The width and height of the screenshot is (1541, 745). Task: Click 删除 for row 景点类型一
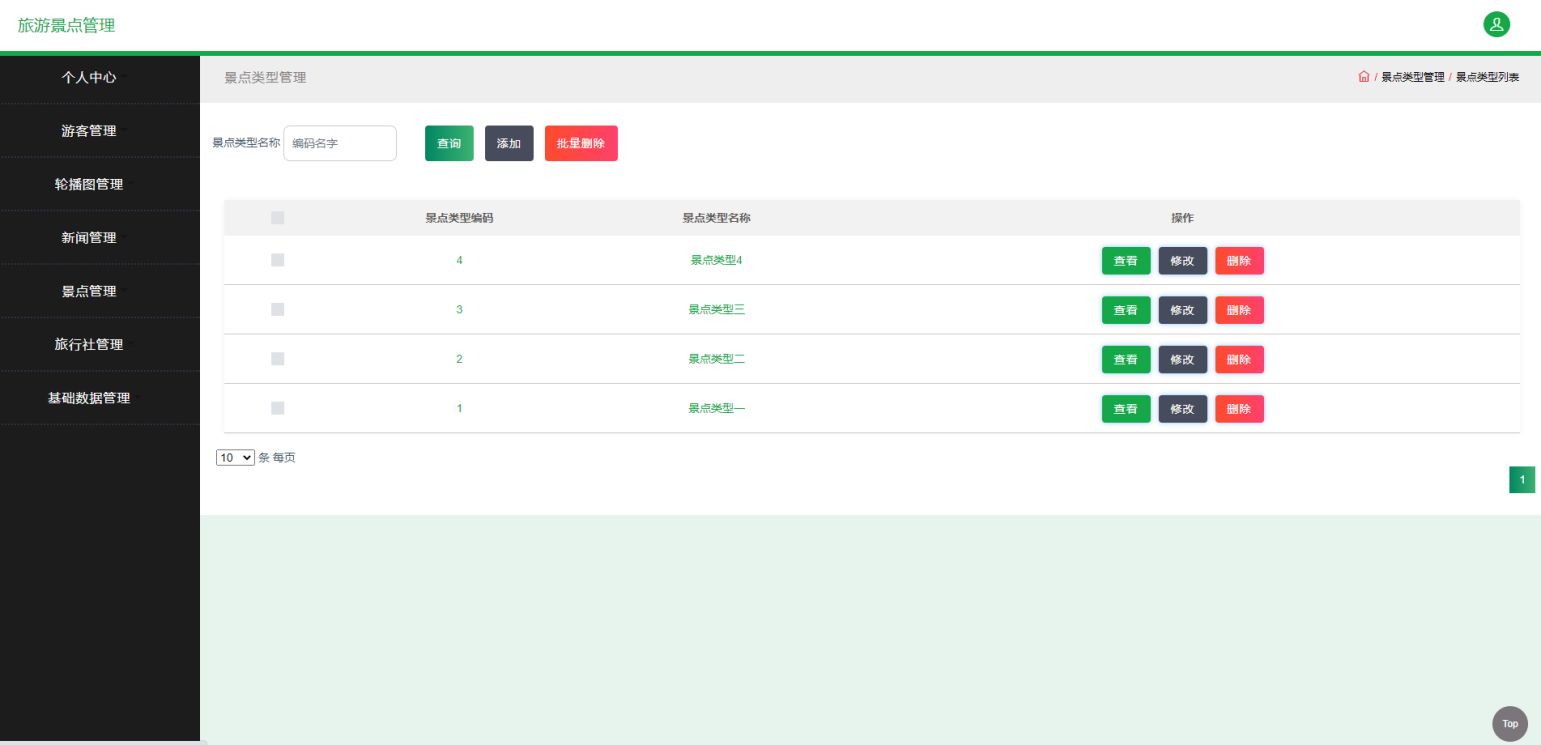[x=1239, y=409]
